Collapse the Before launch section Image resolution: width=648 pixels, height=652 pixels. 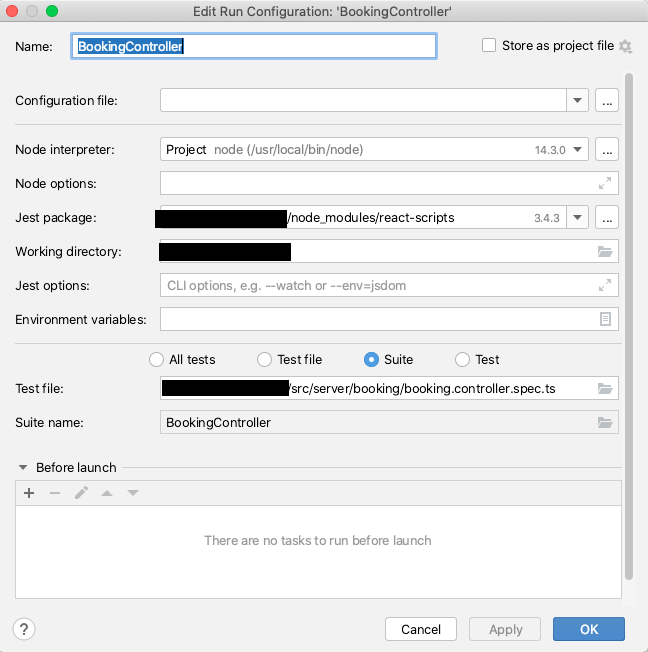23,467
